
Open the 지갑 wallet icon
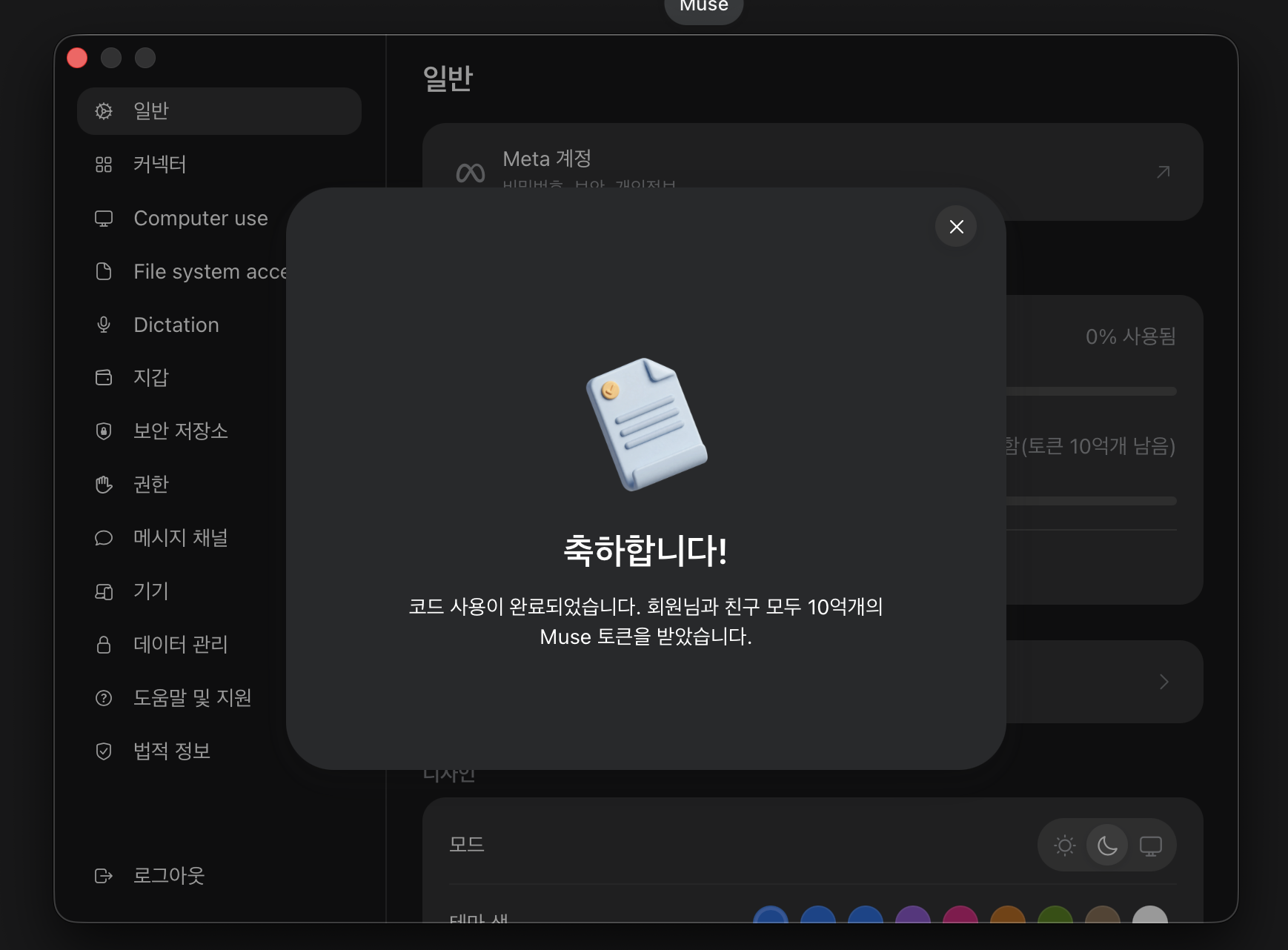pyautogui.click(x=104, y=378)
